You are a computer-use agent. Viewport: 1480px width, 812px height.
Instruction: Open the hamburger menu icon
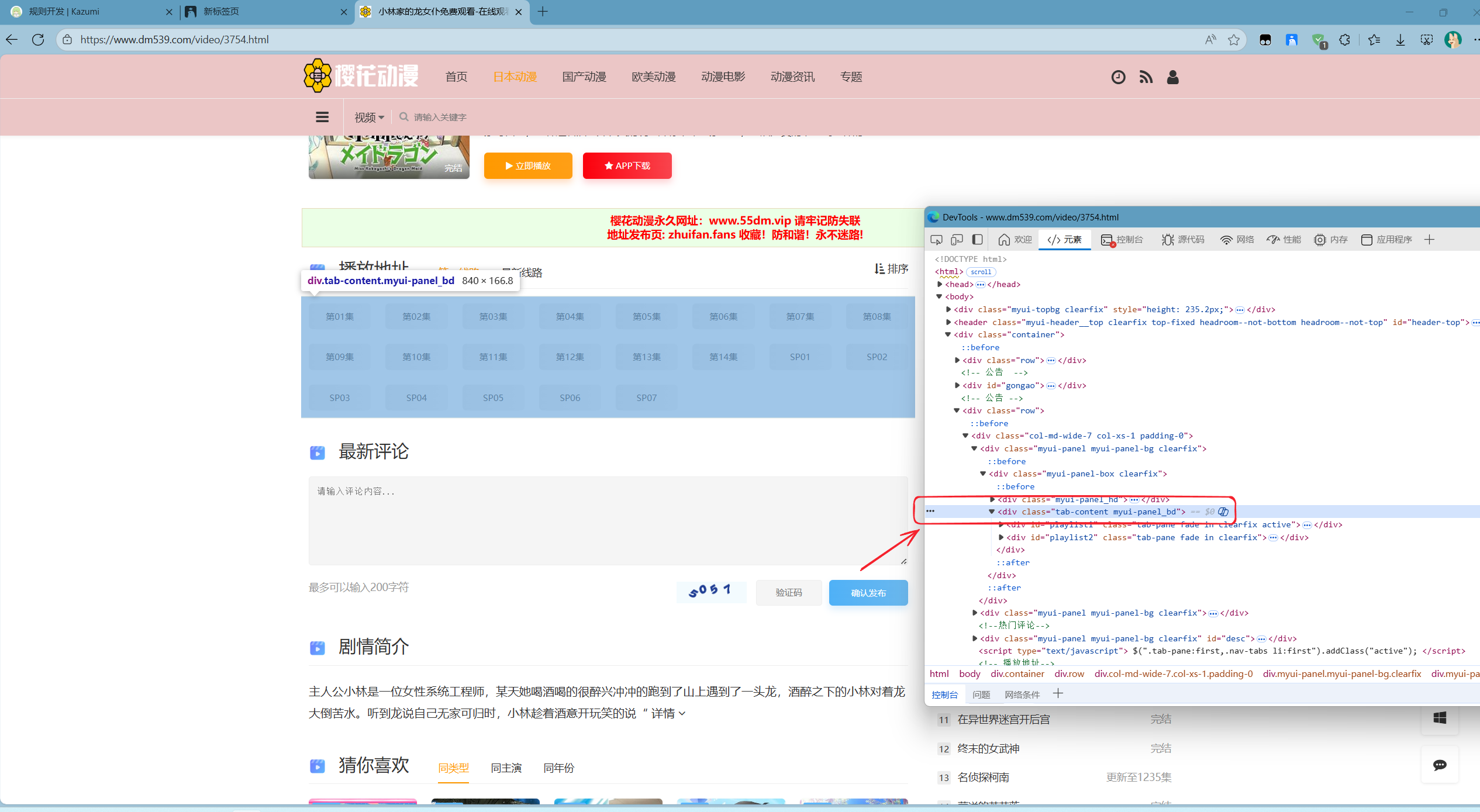(x=322, y=117)
